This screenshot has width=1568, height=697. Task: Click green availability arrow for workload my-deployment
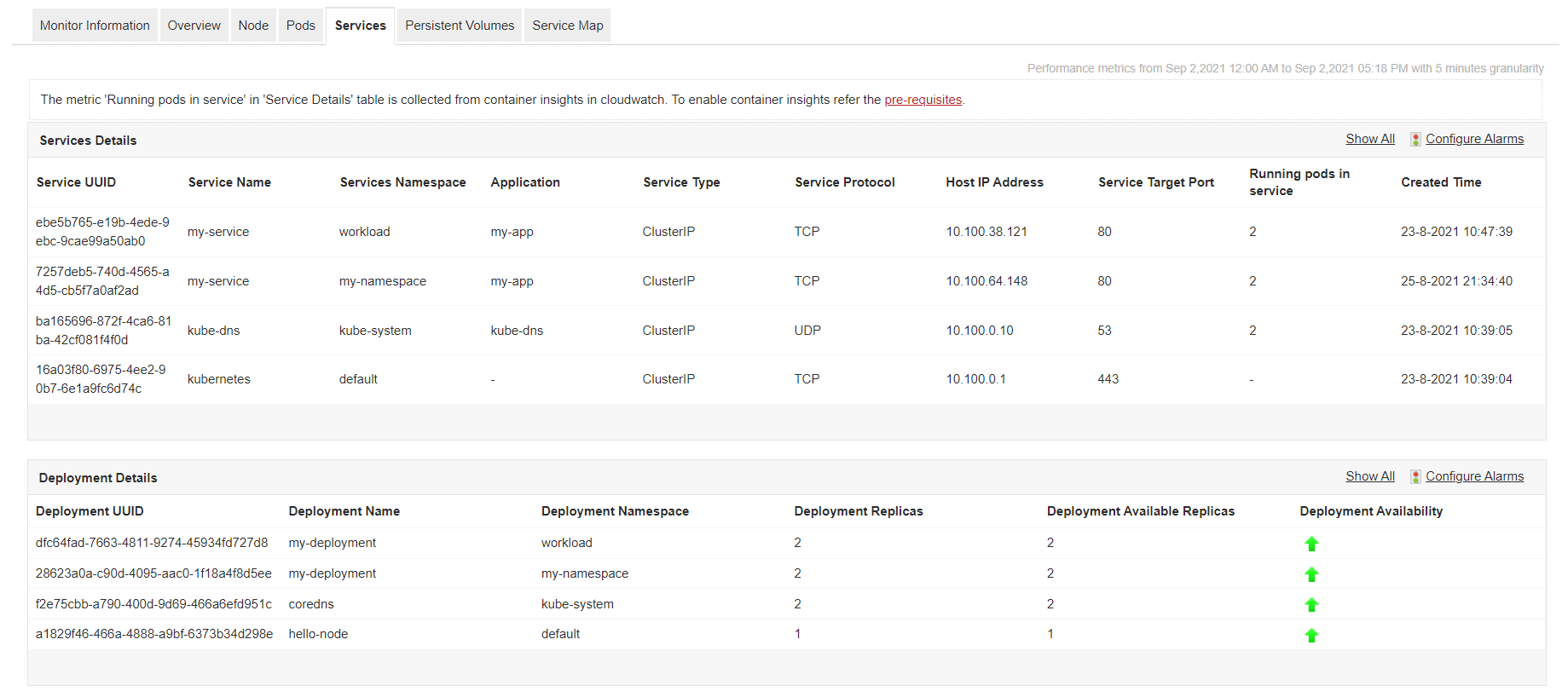(1311, 544)
